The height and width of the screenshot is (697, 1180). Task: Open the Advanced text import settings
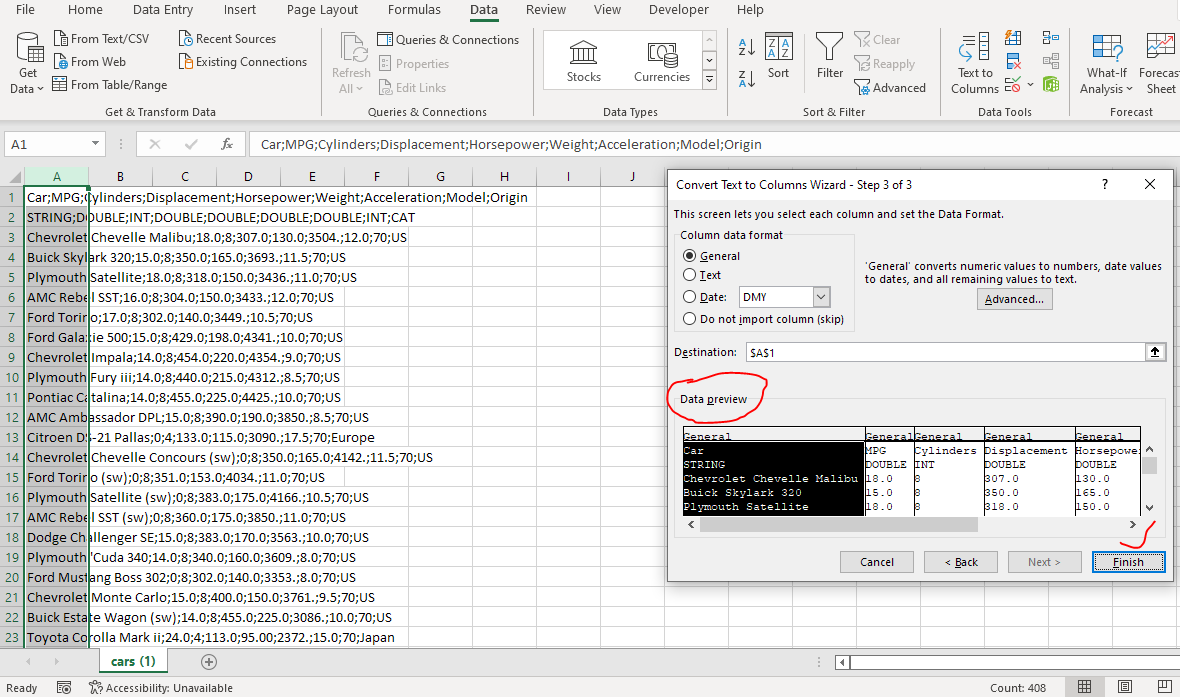click(x=1014, y=298)
